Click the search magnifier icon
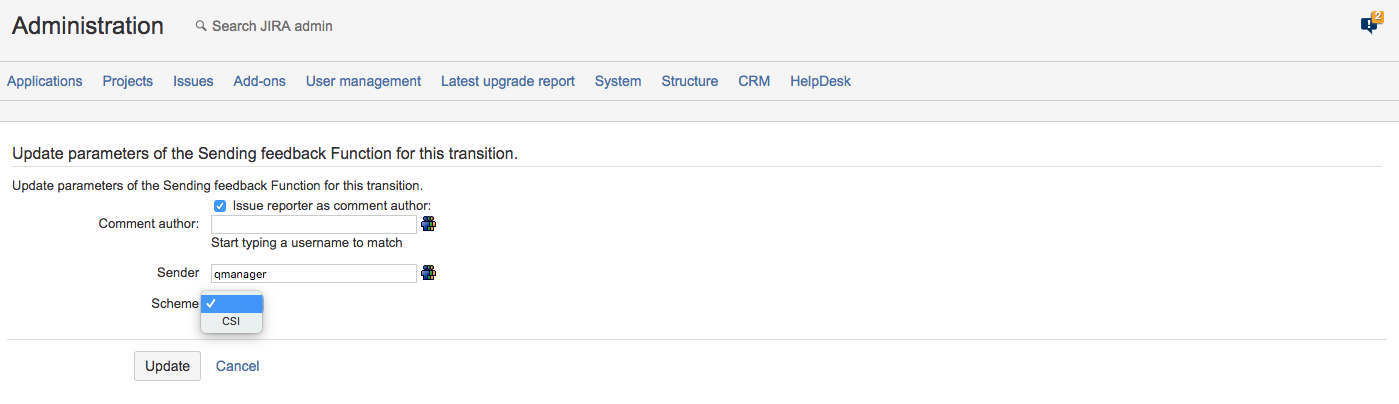This screenshot has height=404, width=1399. pyautogui.click(x=201, y=26)
